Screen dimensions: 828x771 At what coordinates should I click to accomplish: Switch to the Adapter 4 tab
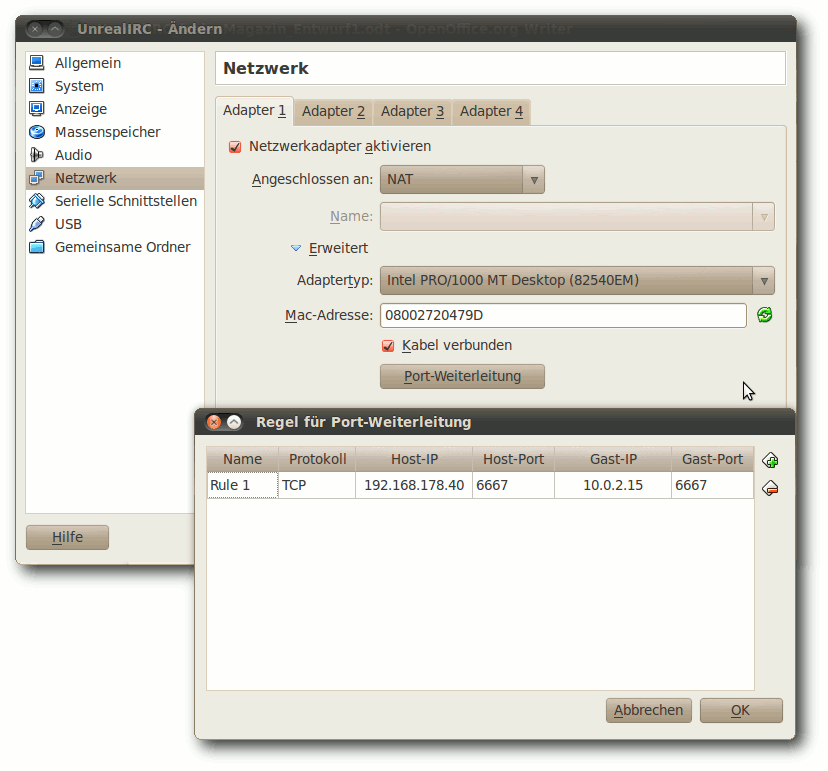click(x=491, y=111)
